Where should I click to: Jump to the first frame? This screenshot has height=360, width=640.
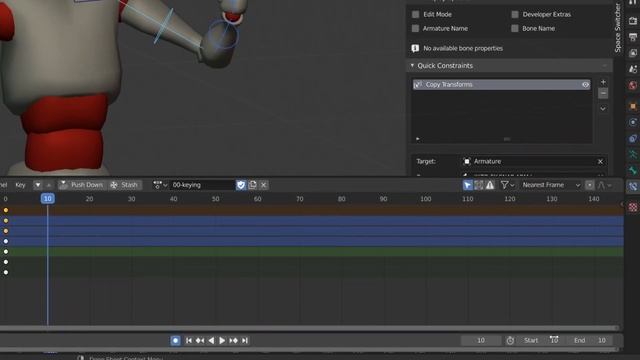tap(189, 340)
